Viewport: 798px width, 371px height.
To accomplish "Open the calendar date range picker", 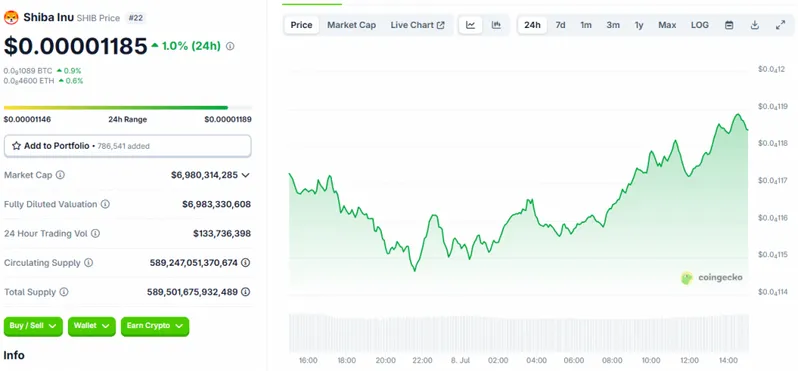I will point(729,25).
